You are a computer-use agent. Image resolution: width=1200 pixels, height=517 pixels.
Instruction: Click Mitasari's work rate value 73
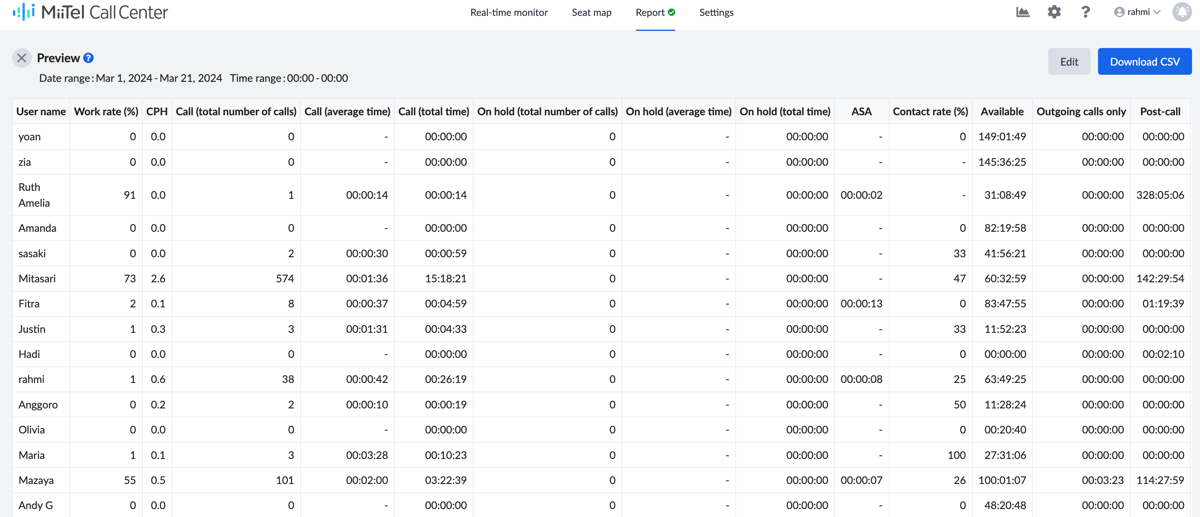[x=130, y=278]
